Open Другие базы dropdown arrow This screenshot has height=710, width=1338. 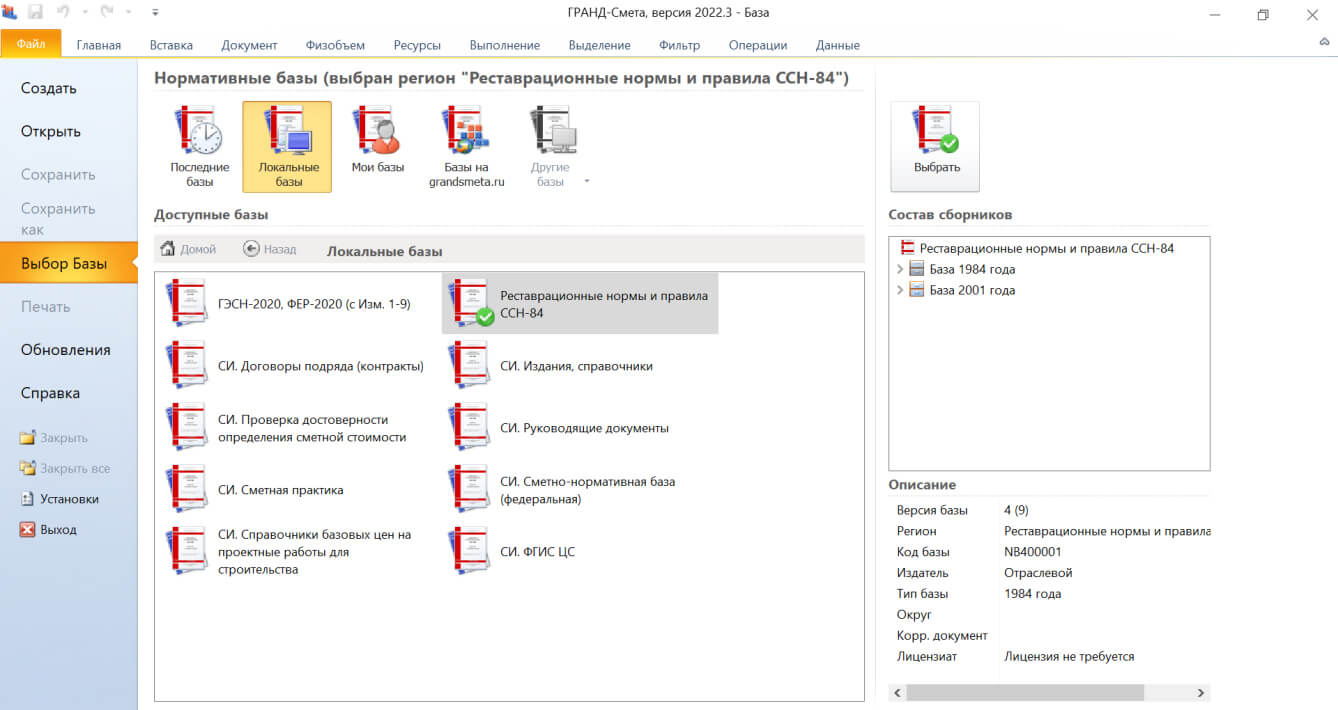(x=587, y=182)
